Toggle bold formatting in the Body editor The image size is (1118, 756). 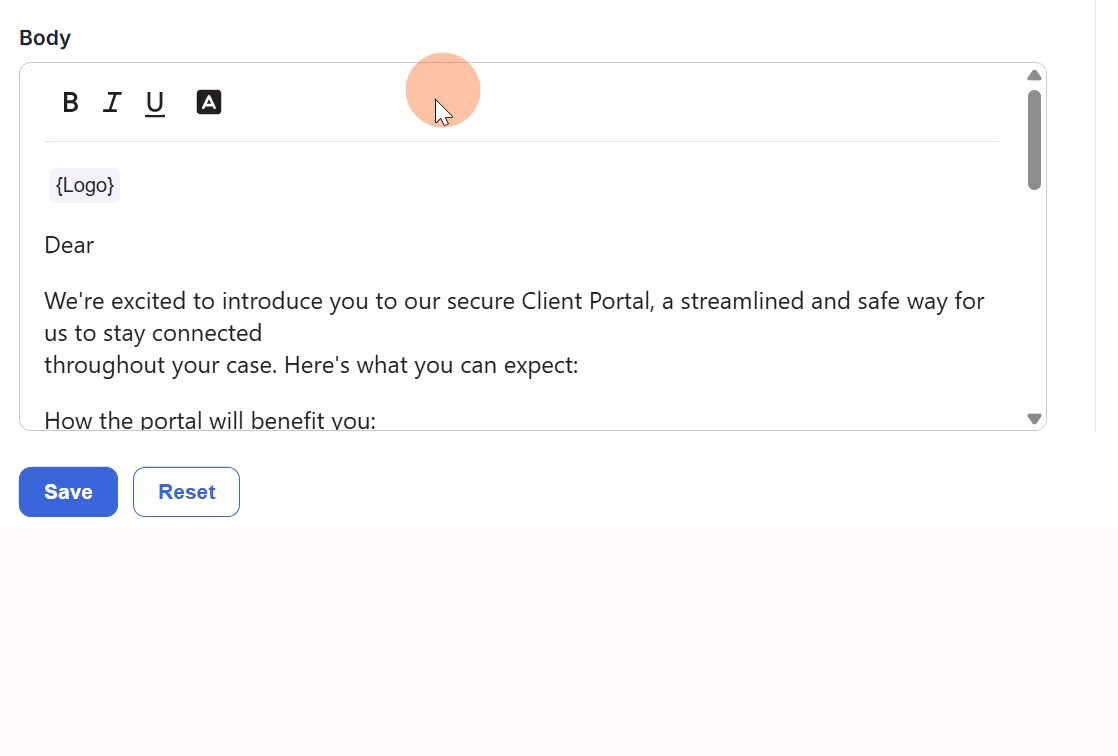click(70, 102)
